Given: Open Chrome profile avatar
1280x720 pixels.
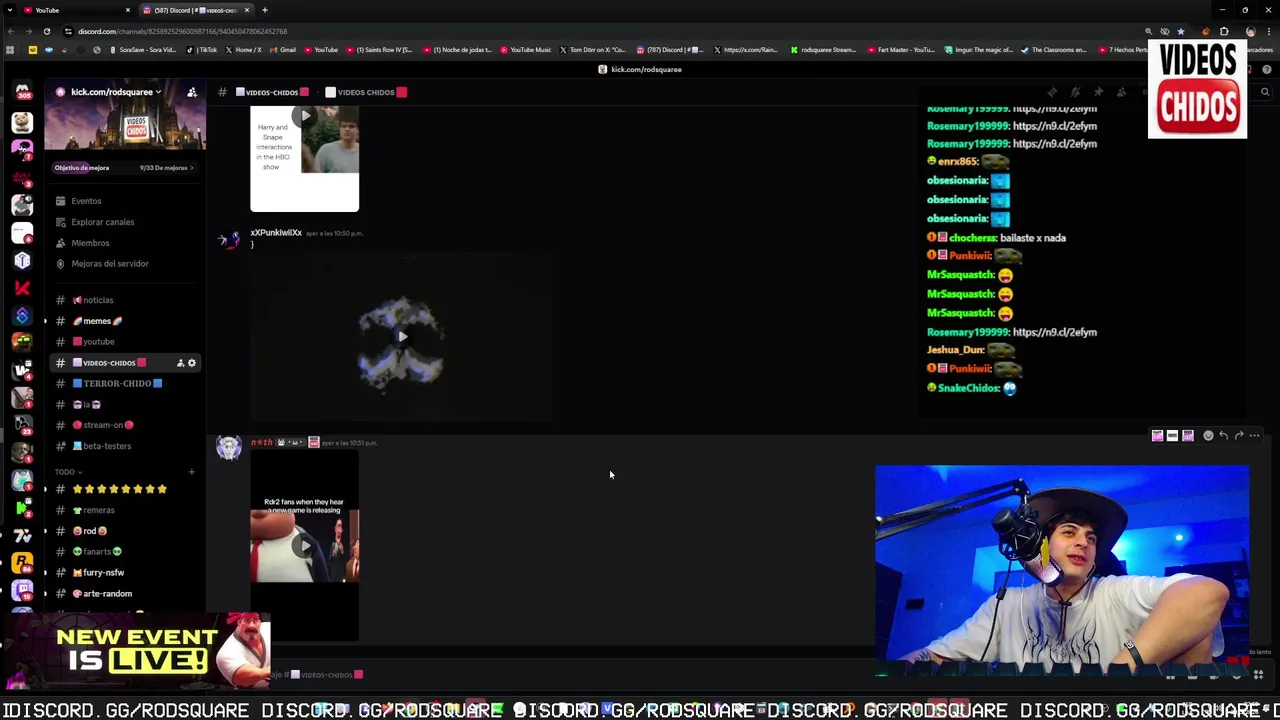Looking at the screenshot, I should pyautogui.click(x=1250, y=31).
